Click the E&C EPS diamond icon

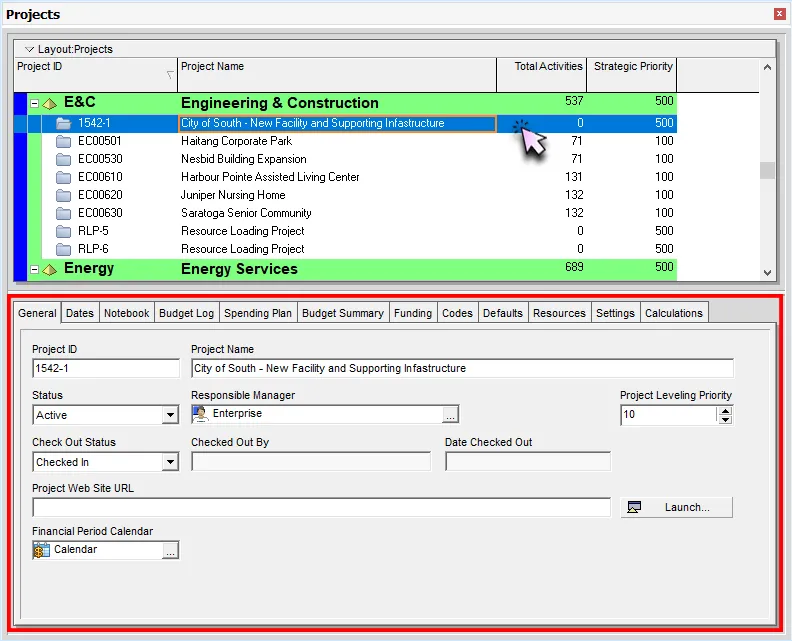click(x=49, y=103)
